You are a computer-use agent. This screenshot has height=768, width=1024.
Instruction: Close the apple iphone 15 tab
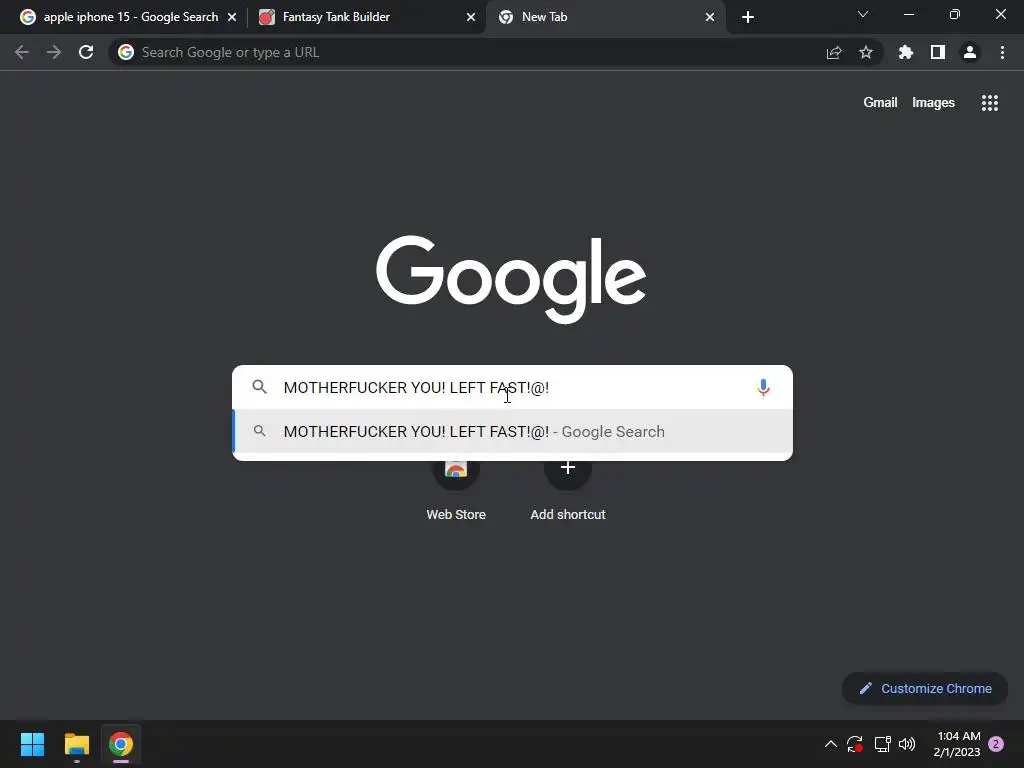[232, 17]
